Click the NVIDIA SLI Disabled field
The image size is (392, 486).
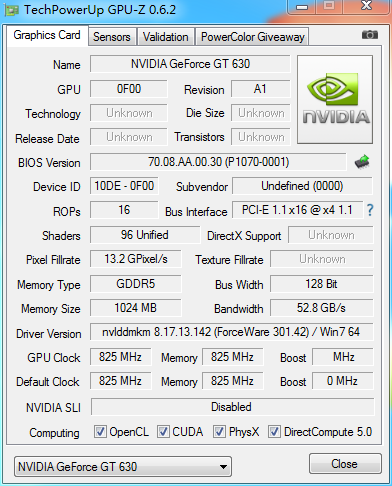click(x=232, y=407)
